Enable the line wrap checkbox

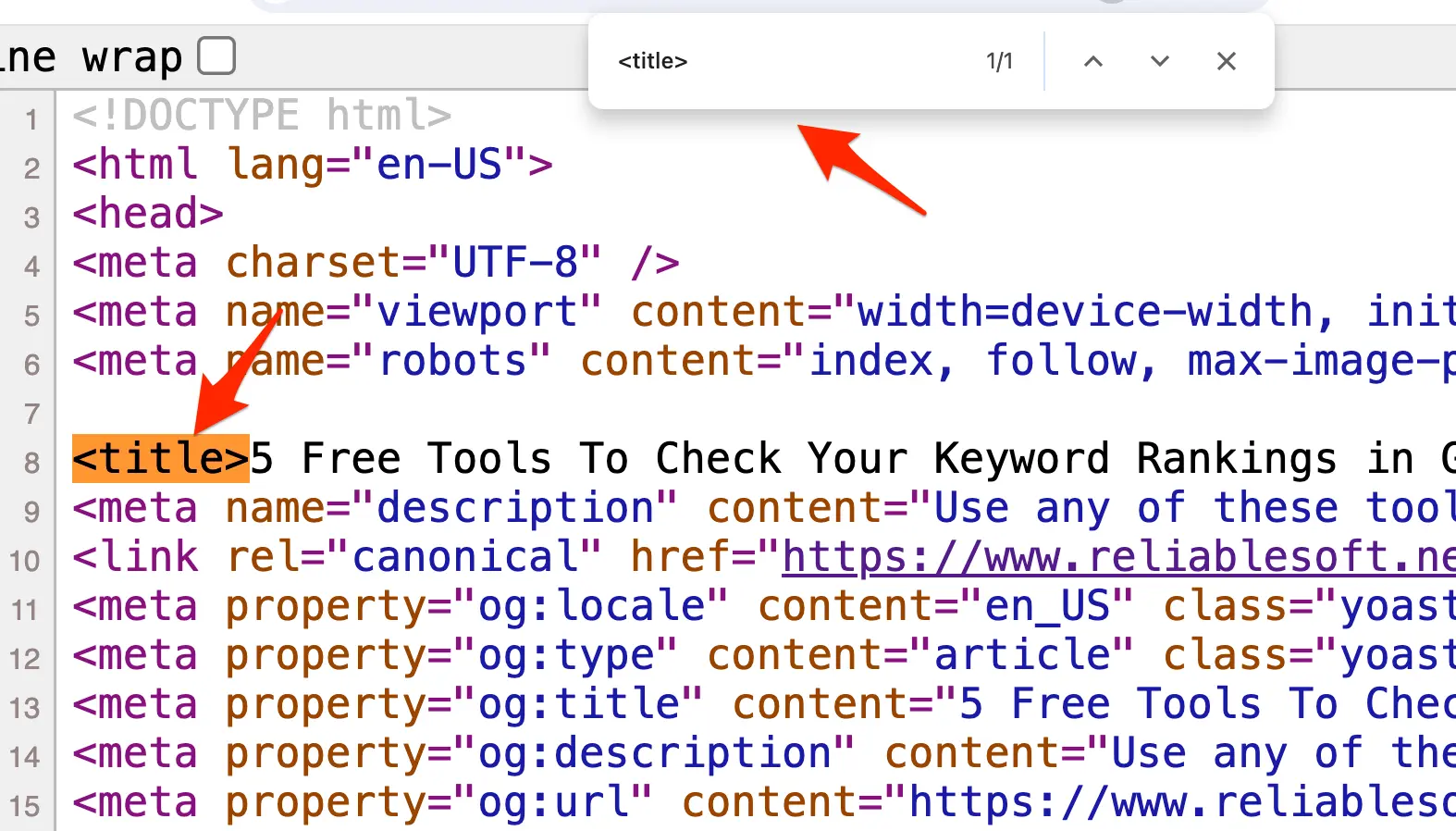pyautogui.click(x=216, y=56)
